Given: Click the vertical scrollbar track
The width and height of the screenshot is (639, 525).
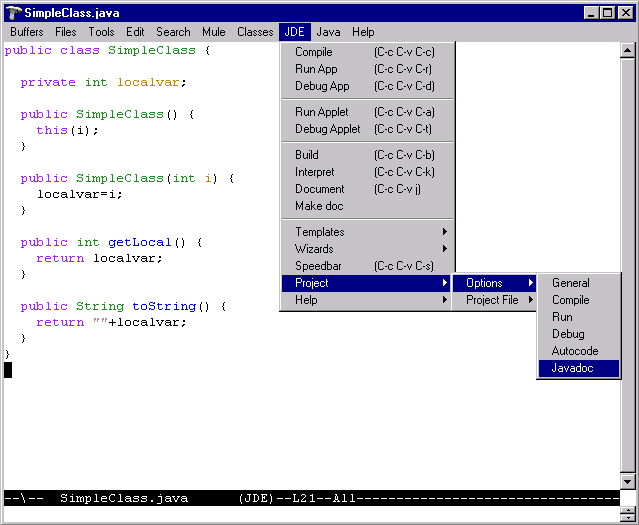Looking at the screenshot, I should (628, 266).
